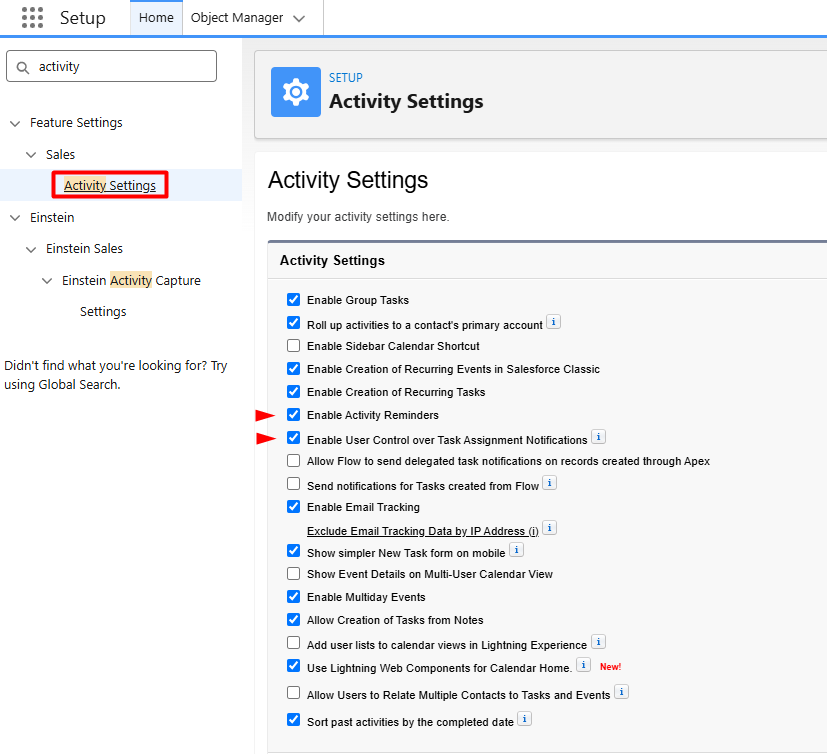The height and width of the screenshot is (754, 827).
Task: Collapse the Einstein tree node
Action: pos(15,218)
